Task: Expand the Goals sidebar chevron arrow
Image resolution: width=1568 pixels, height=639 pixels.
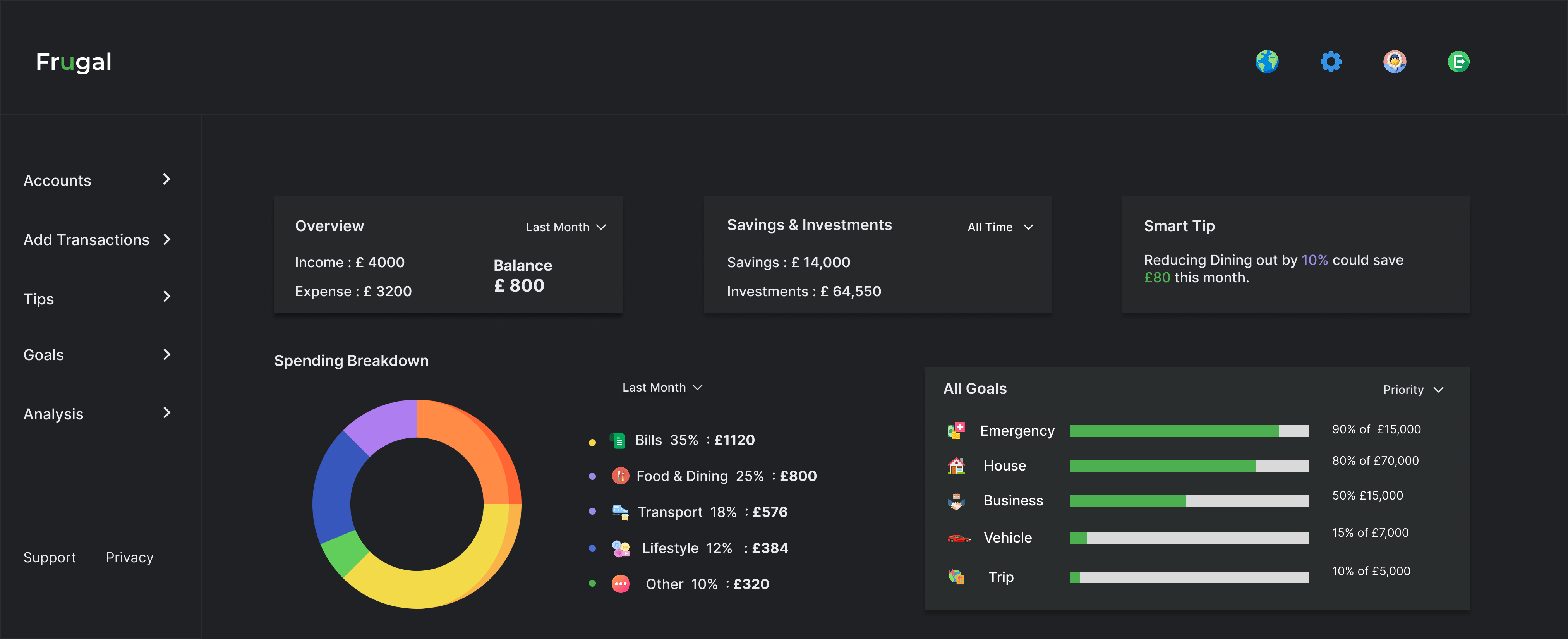Action: (167, 354)
